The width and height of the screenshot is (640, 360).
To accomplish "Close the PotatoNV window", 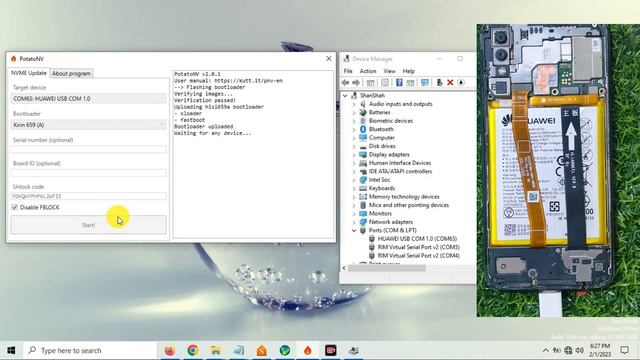I will (x=329, y=59).
